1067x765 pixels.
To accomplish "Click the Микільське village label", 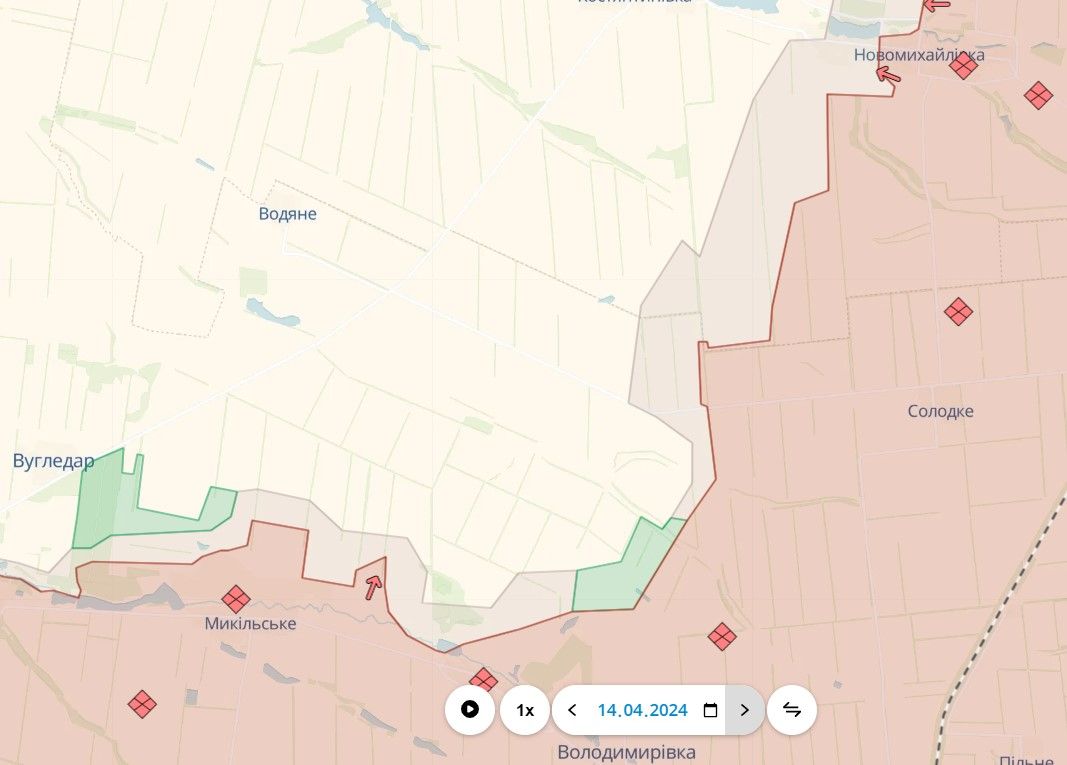I will [250, 623].
